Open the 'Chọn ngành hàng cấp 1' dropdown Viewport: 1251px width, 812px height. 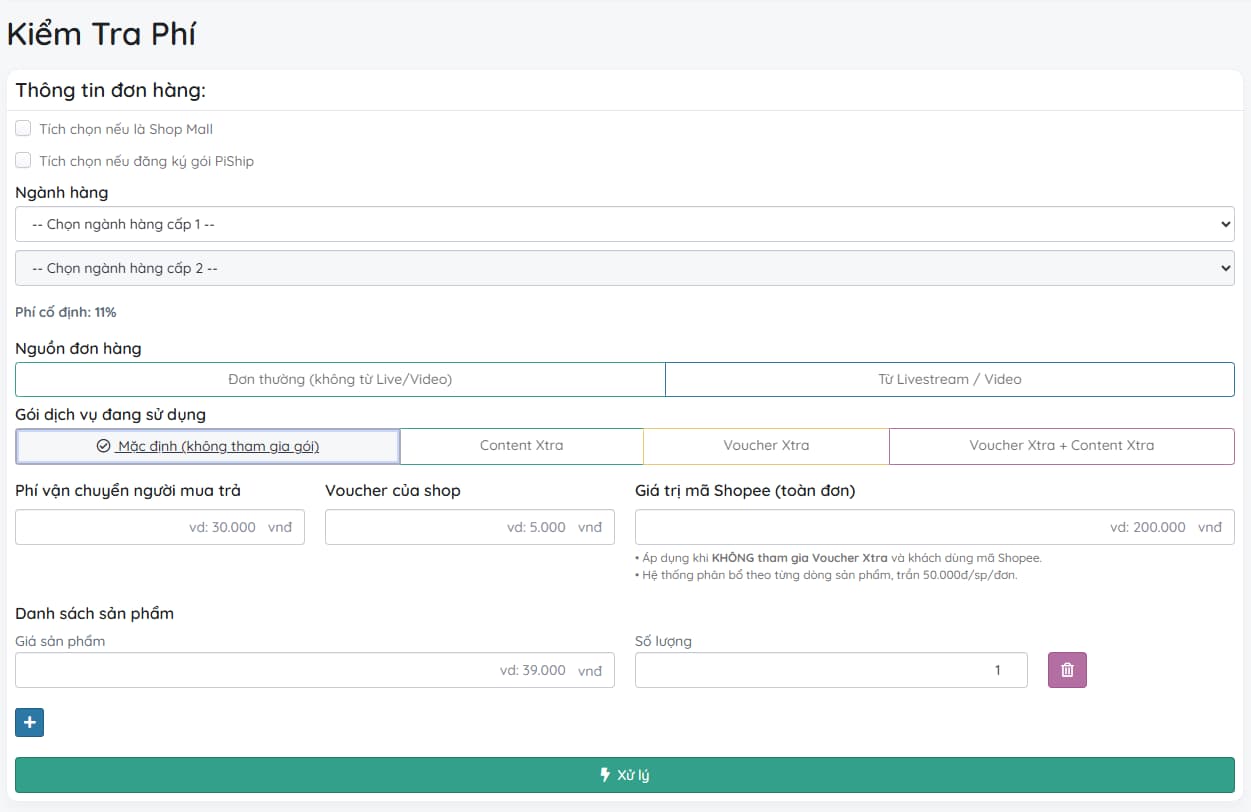click(624, 224)
